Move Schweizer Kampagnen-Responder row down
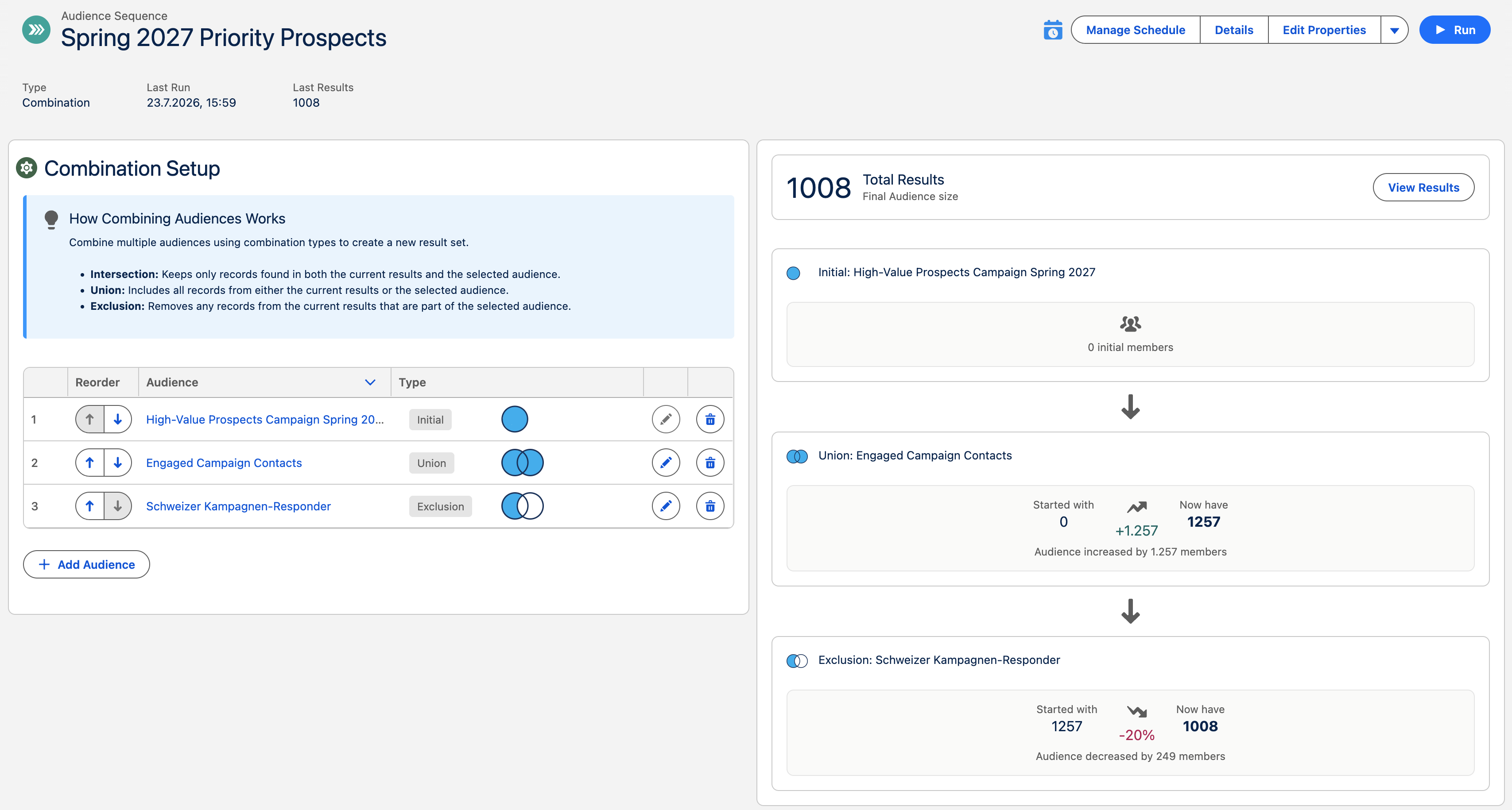This screenshot has width=1512, height=810. (x=118, y=506)
